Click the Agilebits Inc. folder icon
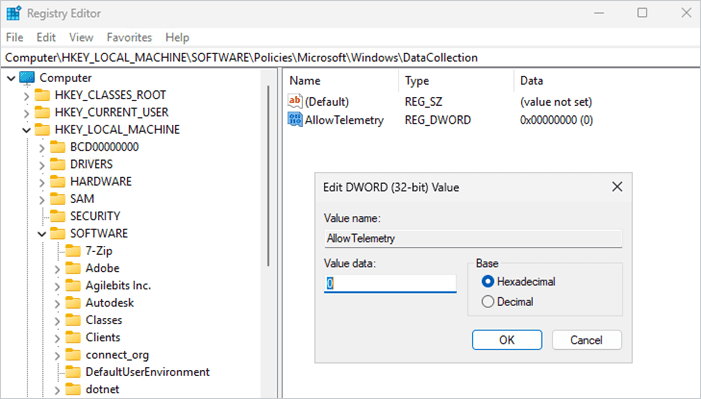 click(x=73, y=285)
